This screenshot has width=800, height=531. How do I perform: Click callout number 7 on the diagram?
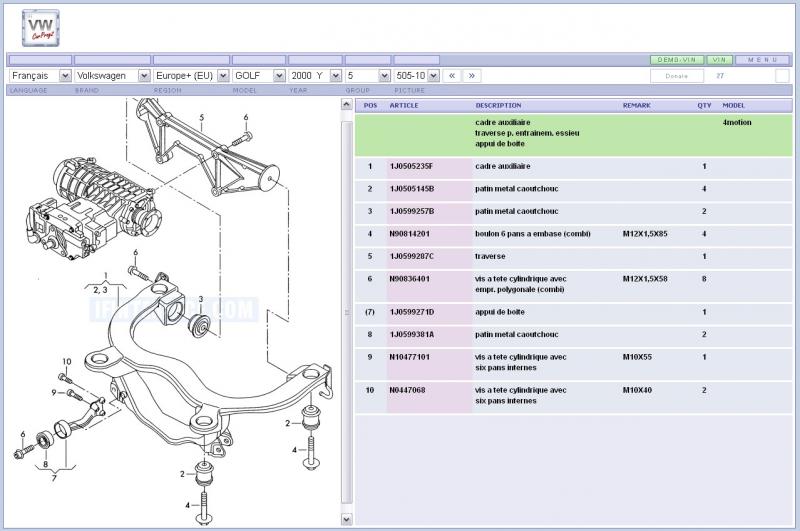[x=54, y=478]
